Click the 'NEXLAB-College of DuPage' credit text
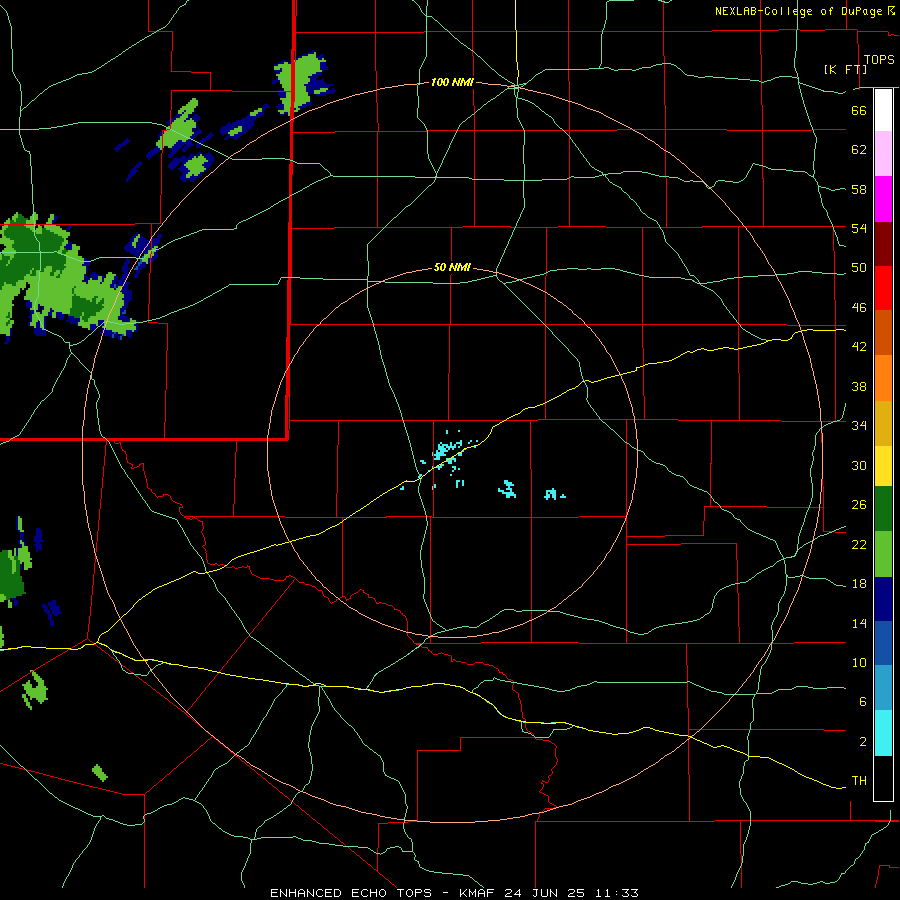The height and width of the screenshot is (900, 900). pos(800,11)
